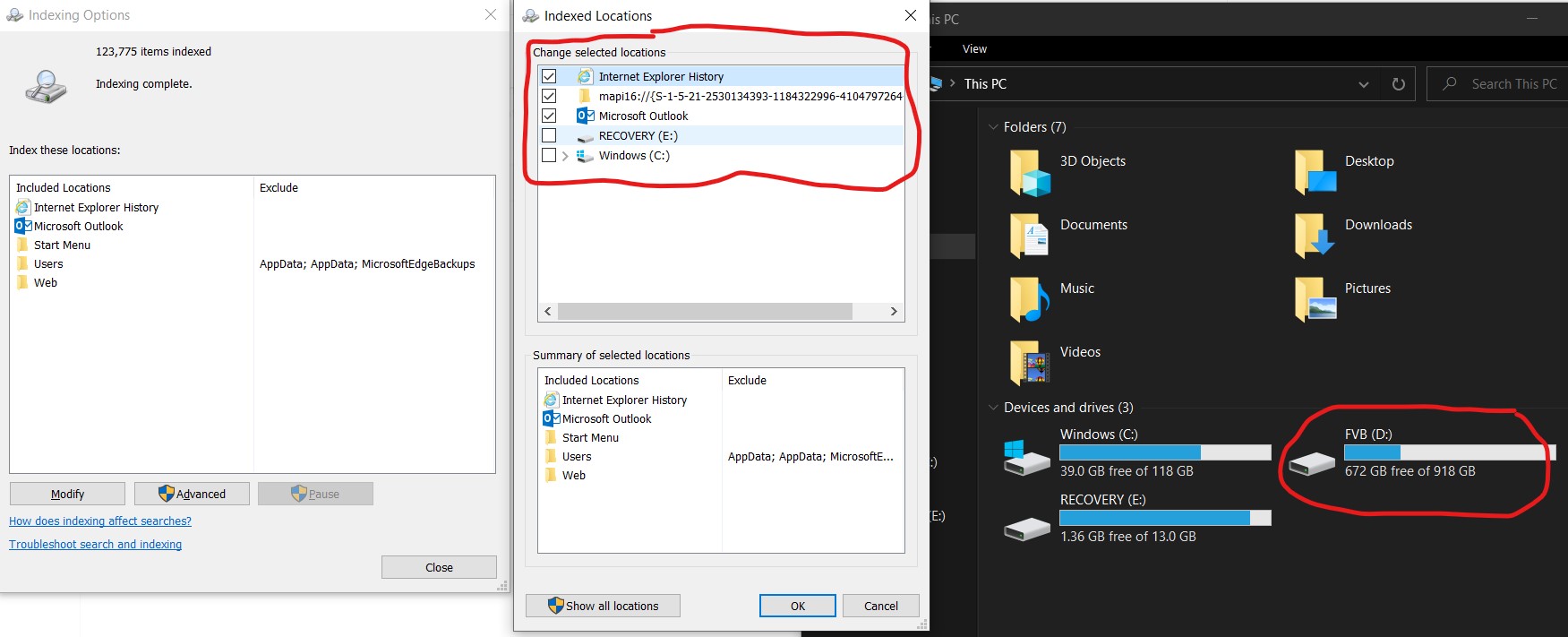Uncheck the mapi16 location checkbox
This screenshot has width=1568, height=637.
pyautogui.click(x=549, y=96)
